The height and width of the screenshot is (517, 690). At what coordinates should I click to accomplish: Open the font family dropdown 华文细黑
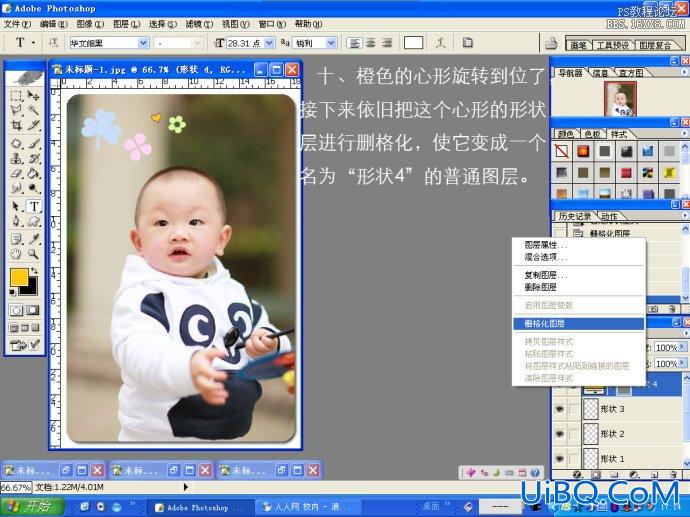coord(144,43)
